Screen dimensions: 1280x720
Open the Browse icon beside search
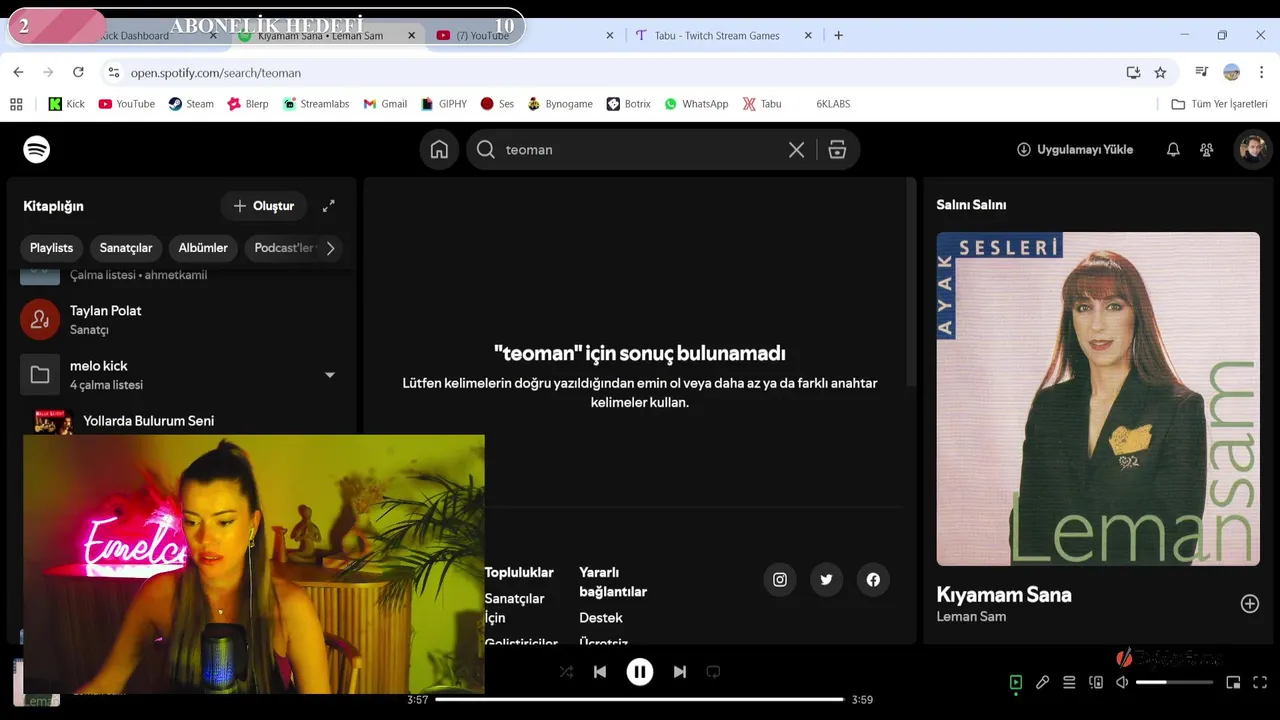837,150
